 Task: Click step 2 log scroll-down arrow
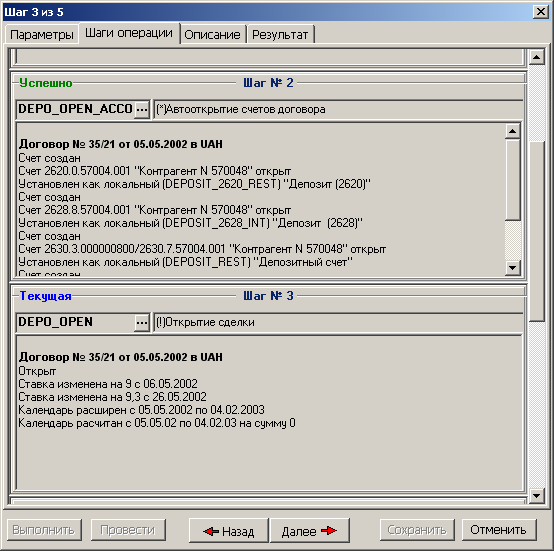pyautogui.click(x=512, y=267)
